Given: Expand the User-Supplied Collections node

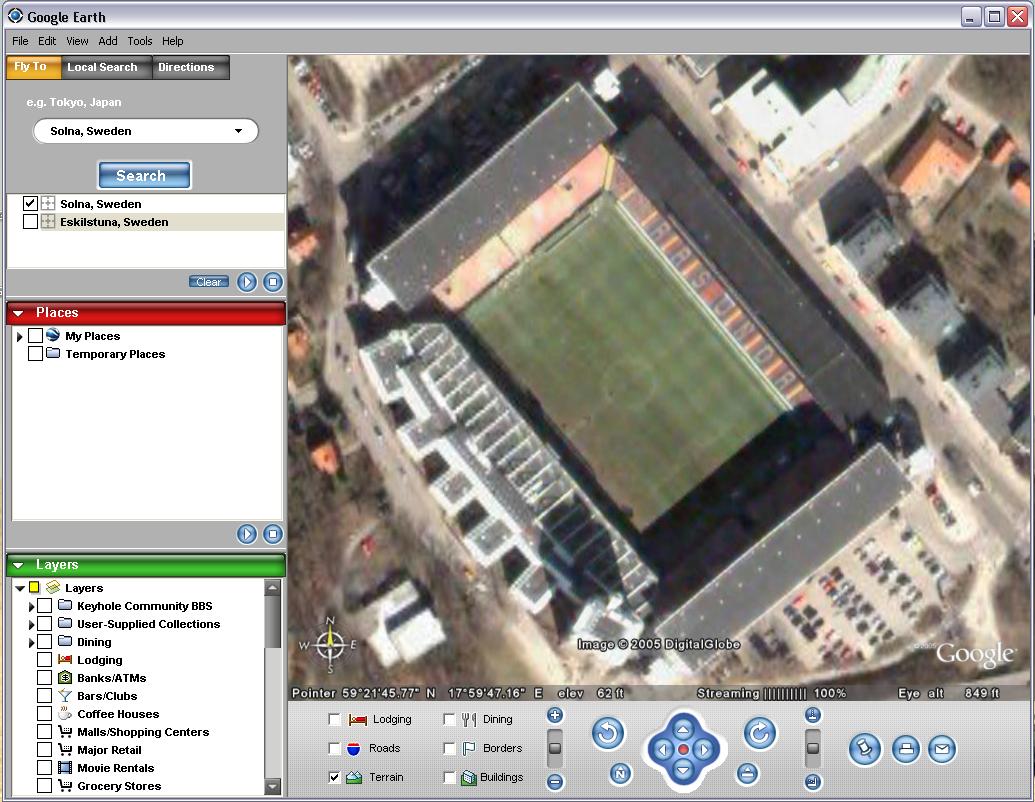Looking at the screenshot, I should click(31, 624).
